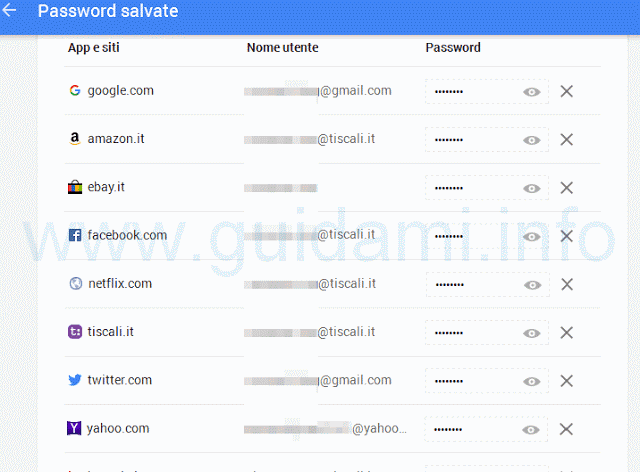The image size is (640, 472).
Task: Click the Facebook favicon icon
Action: (75, 235)
